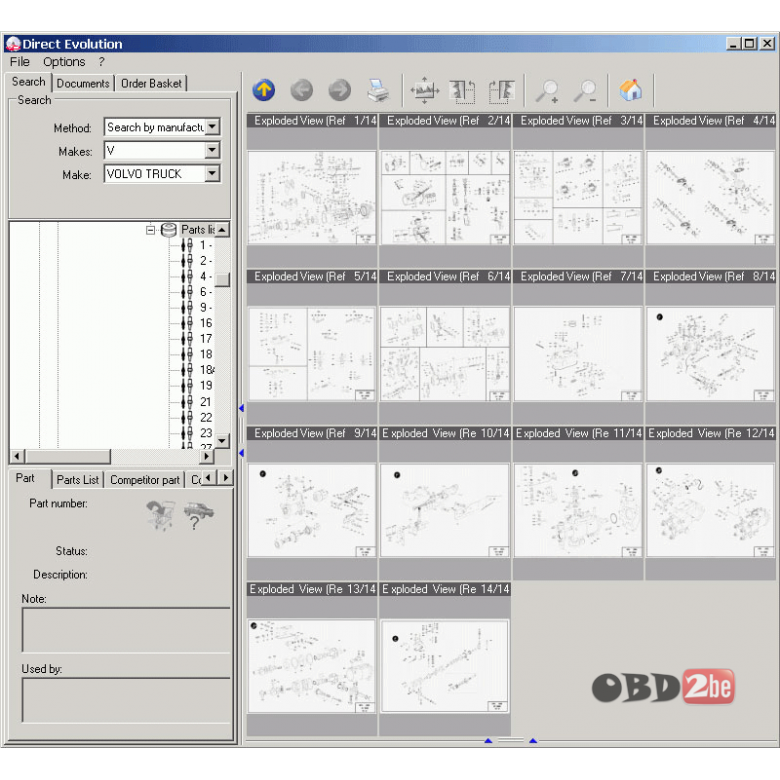
Task: Select tree item 4 in parts list
Action: (x=197, y=277)
